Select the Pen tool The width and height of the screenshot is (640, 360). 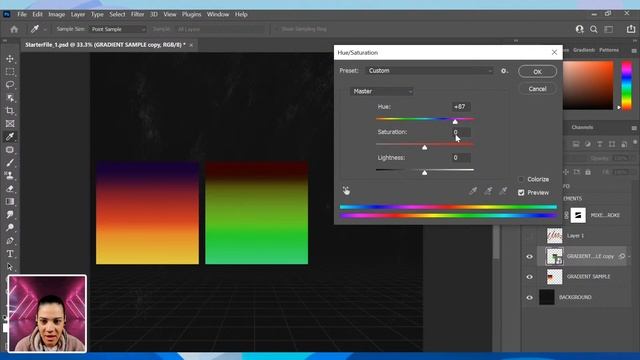[10, 241]
